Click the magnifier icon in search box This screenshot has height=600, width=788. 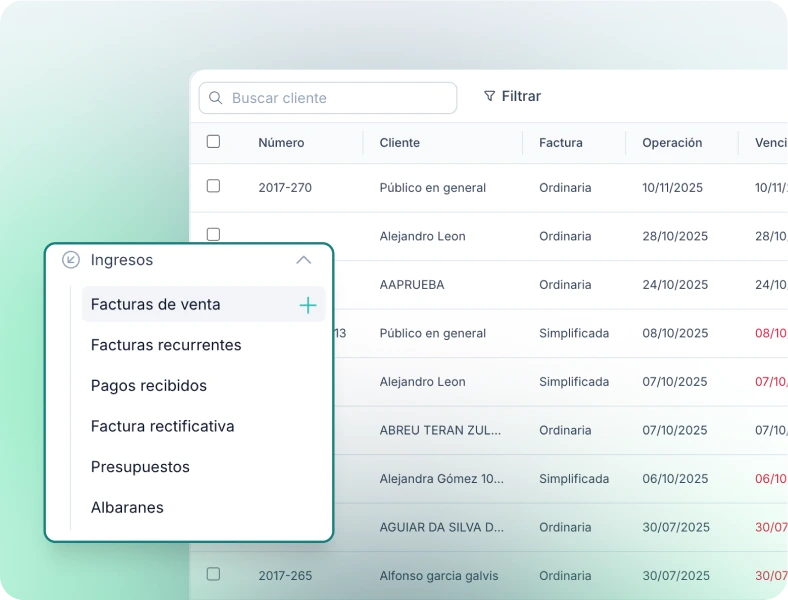coord(216,97)
